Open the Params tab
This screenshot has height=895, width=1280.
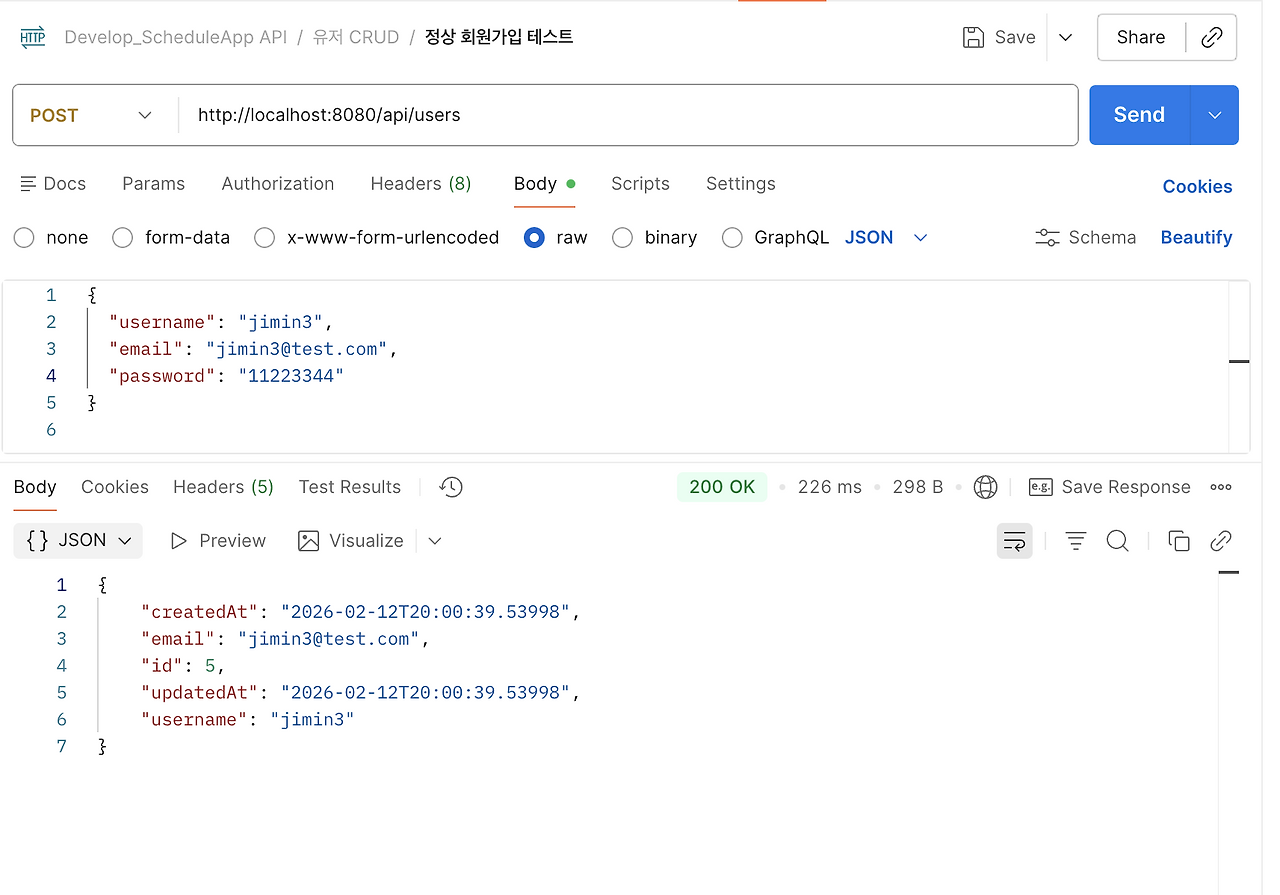[153, 184]
